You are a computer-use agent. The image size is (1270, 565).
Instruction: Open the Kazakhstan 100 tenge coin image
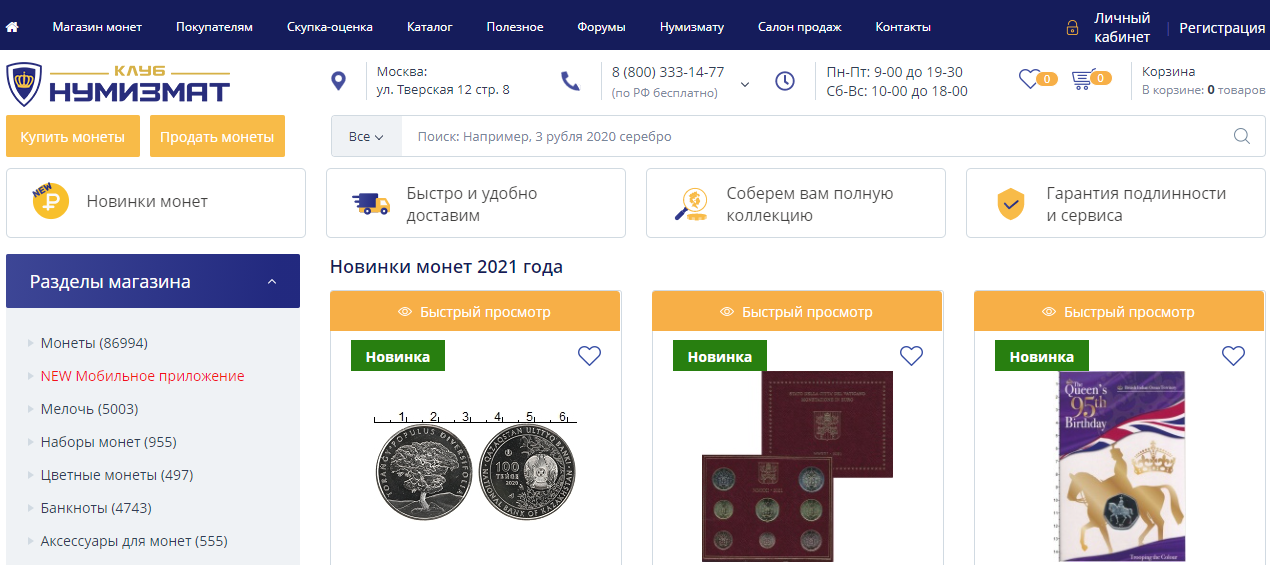475,465
